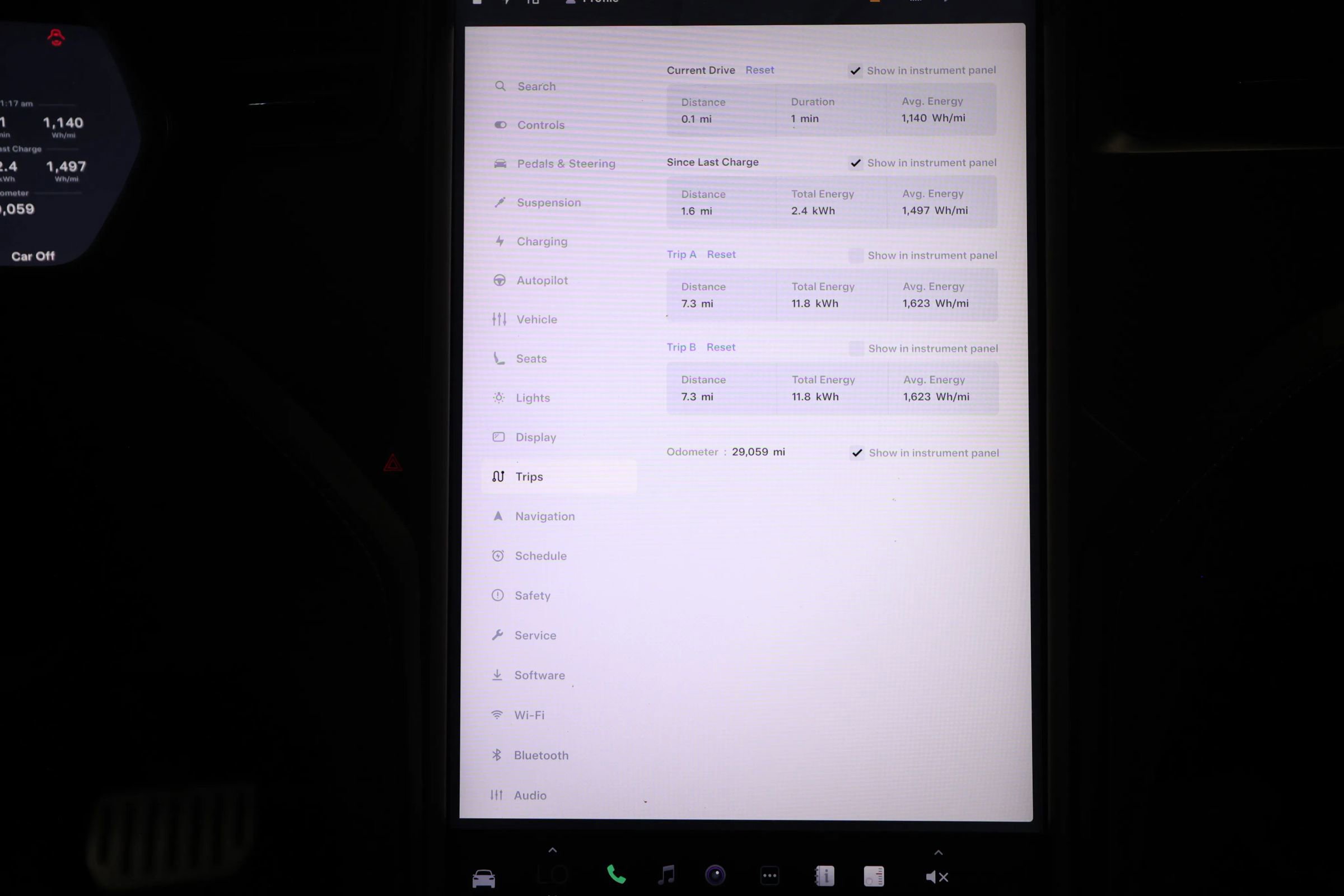Reset the Current Drive statistics

[759, 69]
